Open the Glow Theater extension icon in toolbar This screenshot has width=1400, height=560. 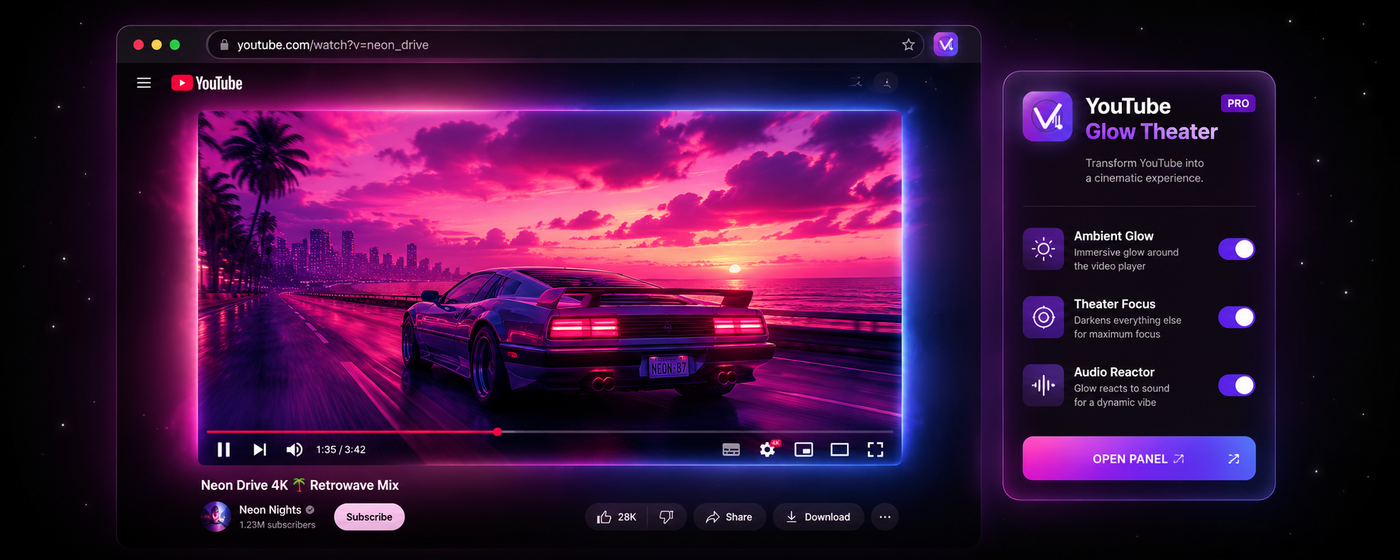[x=945, y=44]
